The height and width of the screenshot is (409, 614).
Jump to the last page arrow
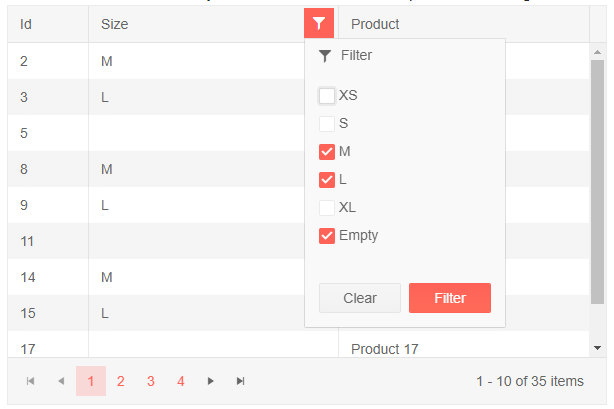(x=240, y=381)
